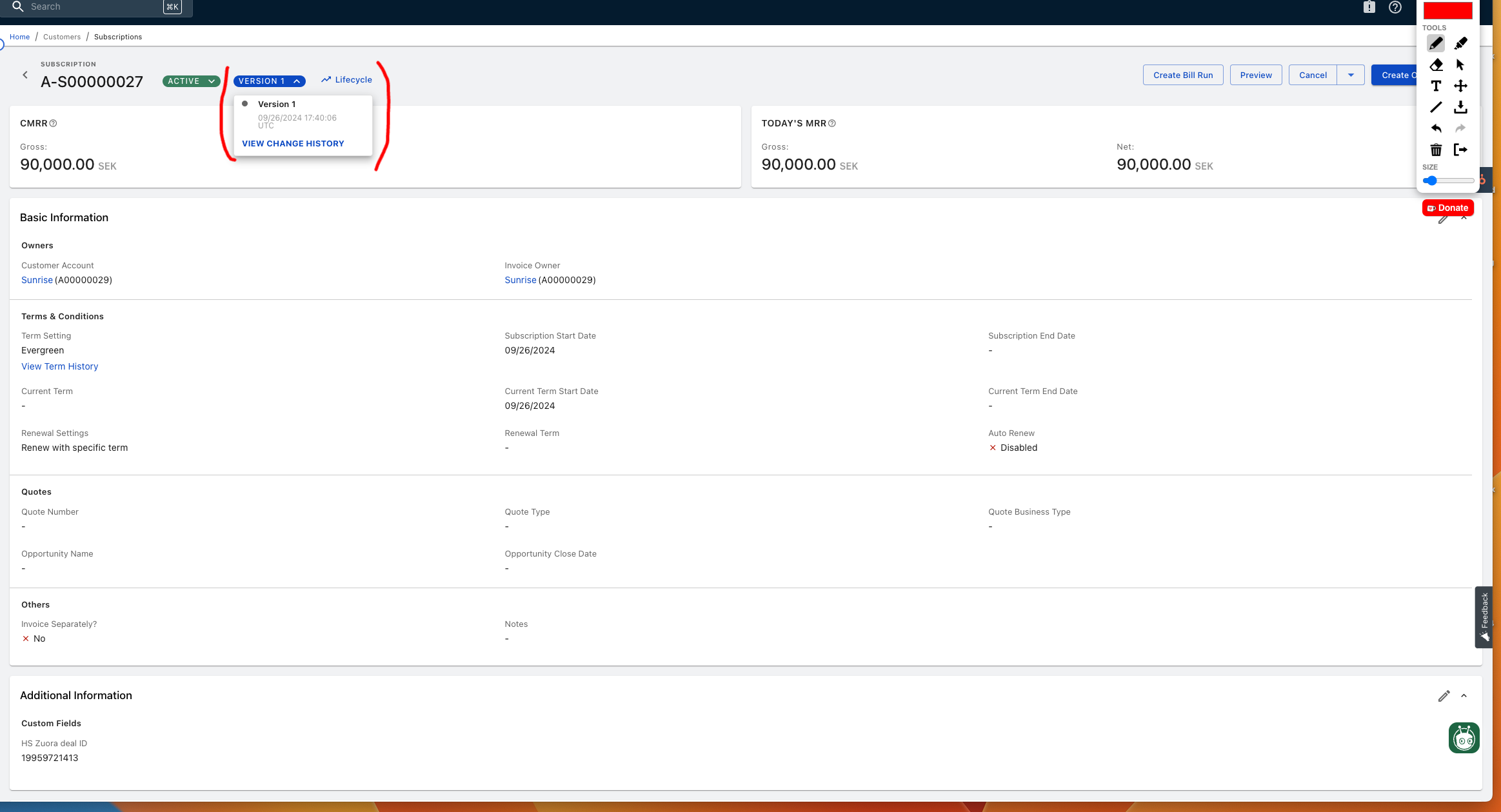Image resolution: width=1501 pixels, height=812 pixels.
Task: Select the move (four-arrow) tool
Action: pos(1460,86)
